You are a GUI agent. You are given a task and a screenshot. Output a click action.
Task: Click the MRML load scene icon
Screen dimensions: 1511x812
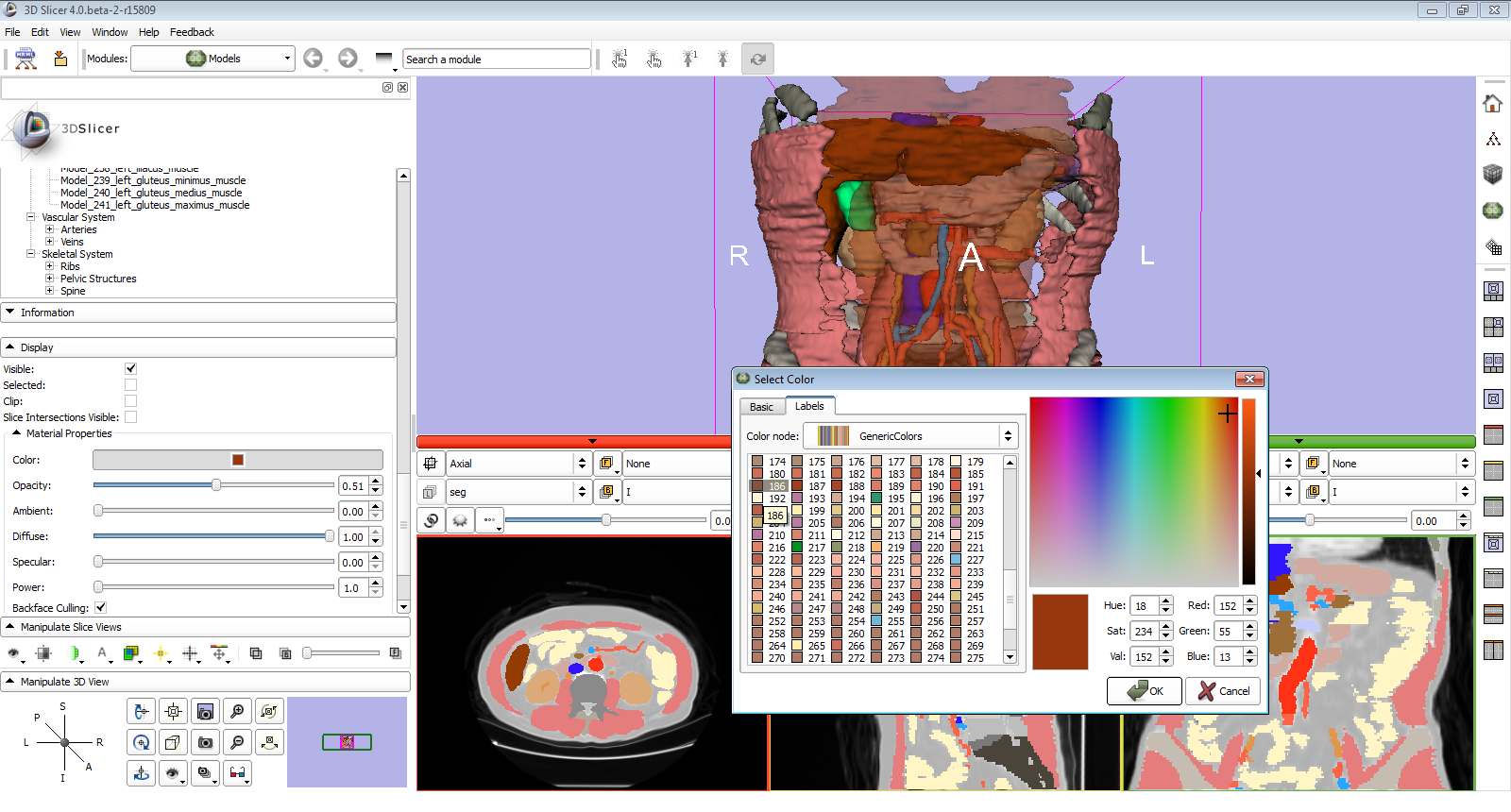click(25, 59)
